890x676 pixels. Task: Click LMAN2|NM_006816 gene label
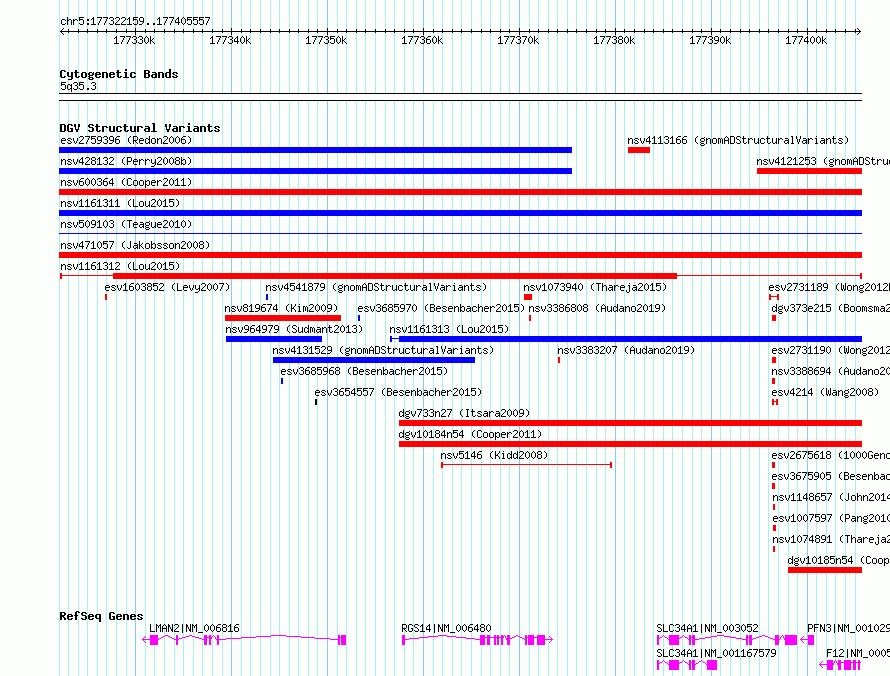194,628
